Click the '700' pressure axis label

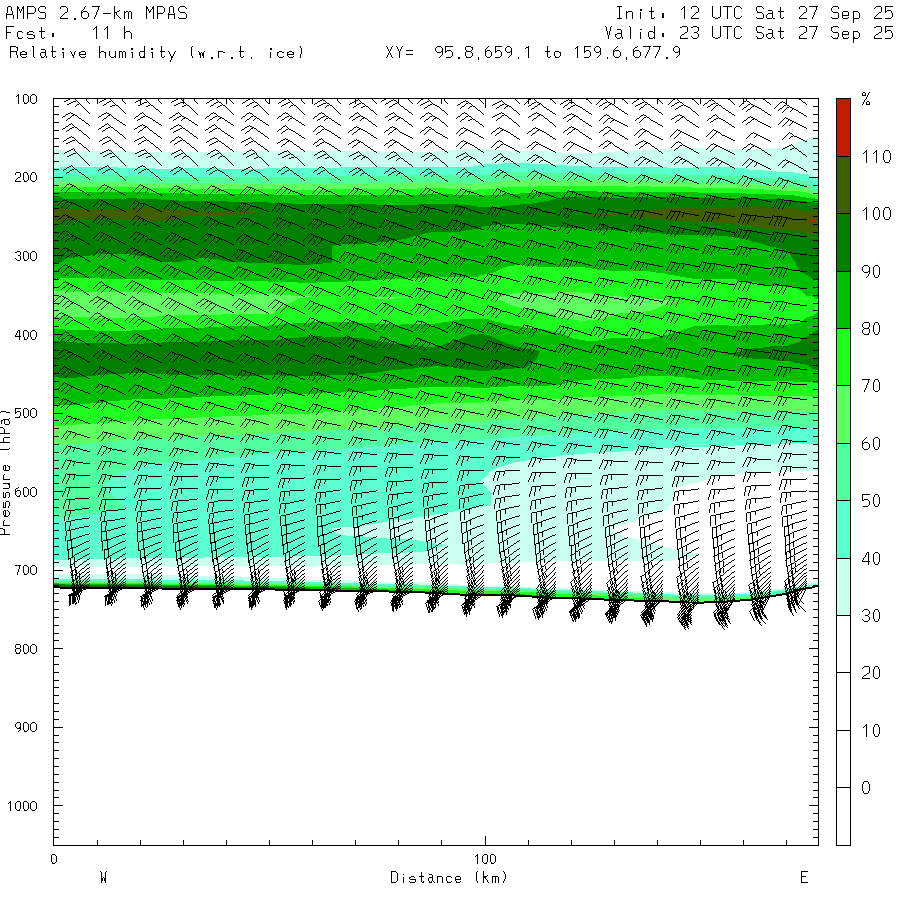[26, 571]
